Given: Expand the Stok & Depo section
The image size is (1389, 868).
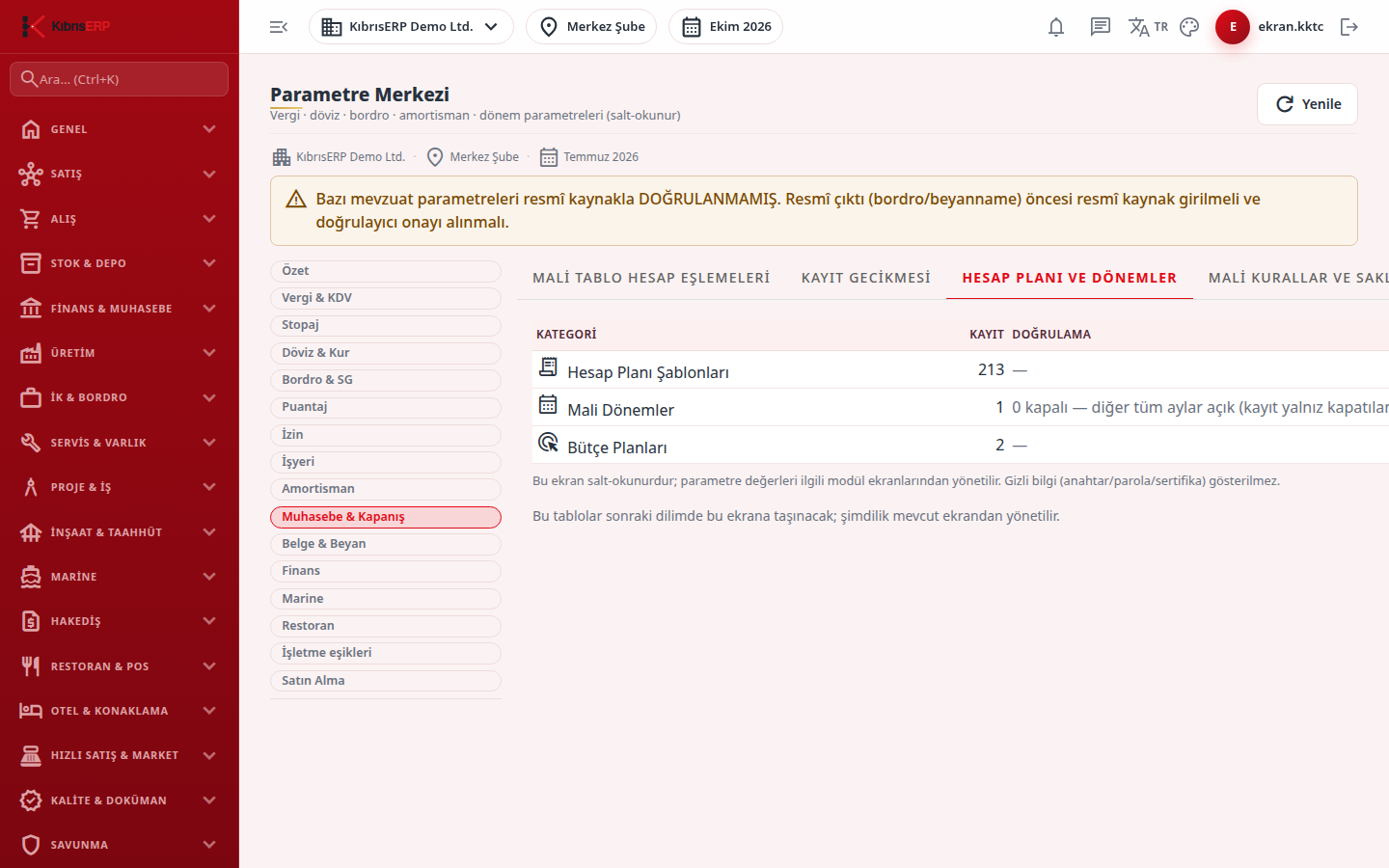Looking at the screenshot, I should click(x=120, y=263).
